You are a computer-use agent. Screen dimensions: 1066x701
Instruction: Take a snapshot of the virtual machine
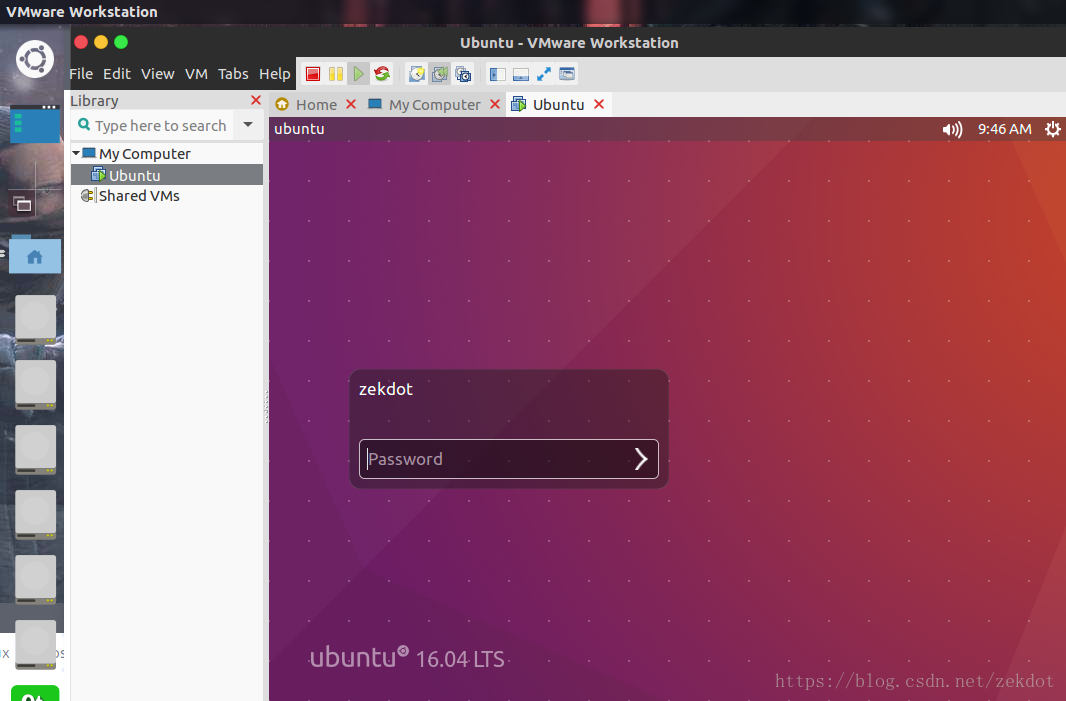tap(417, 74)
